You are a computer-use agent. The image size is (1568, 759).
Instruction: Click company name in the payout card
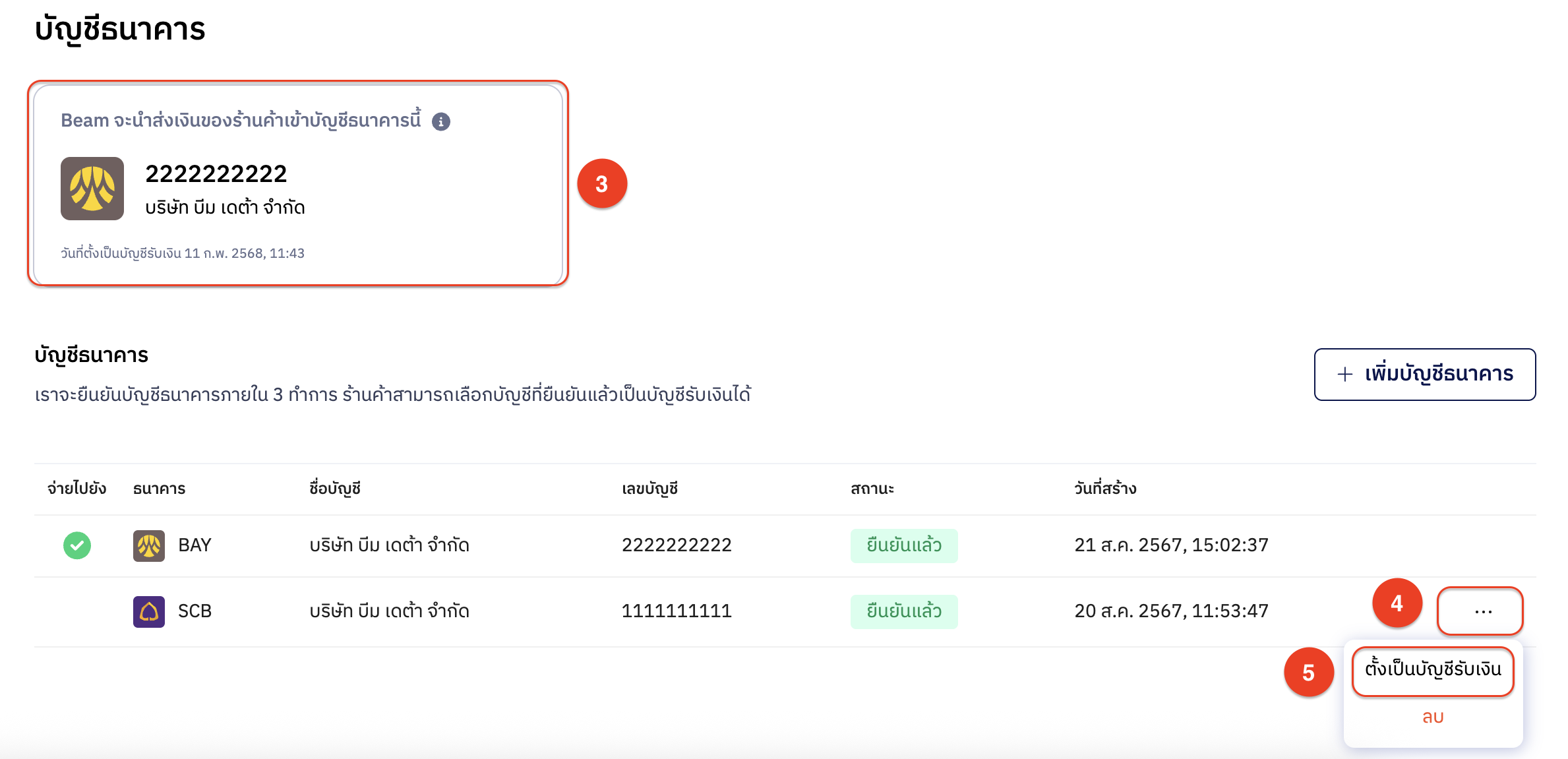225,208
